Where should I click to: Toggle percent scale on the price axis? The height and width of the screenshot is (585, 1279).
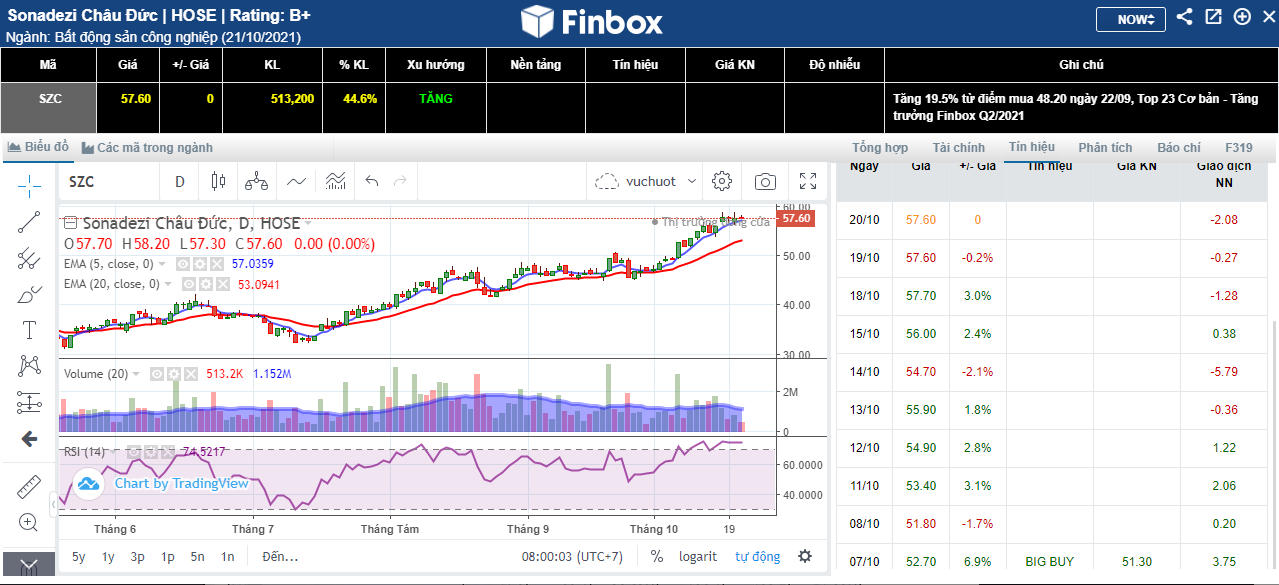coord(656,556)
